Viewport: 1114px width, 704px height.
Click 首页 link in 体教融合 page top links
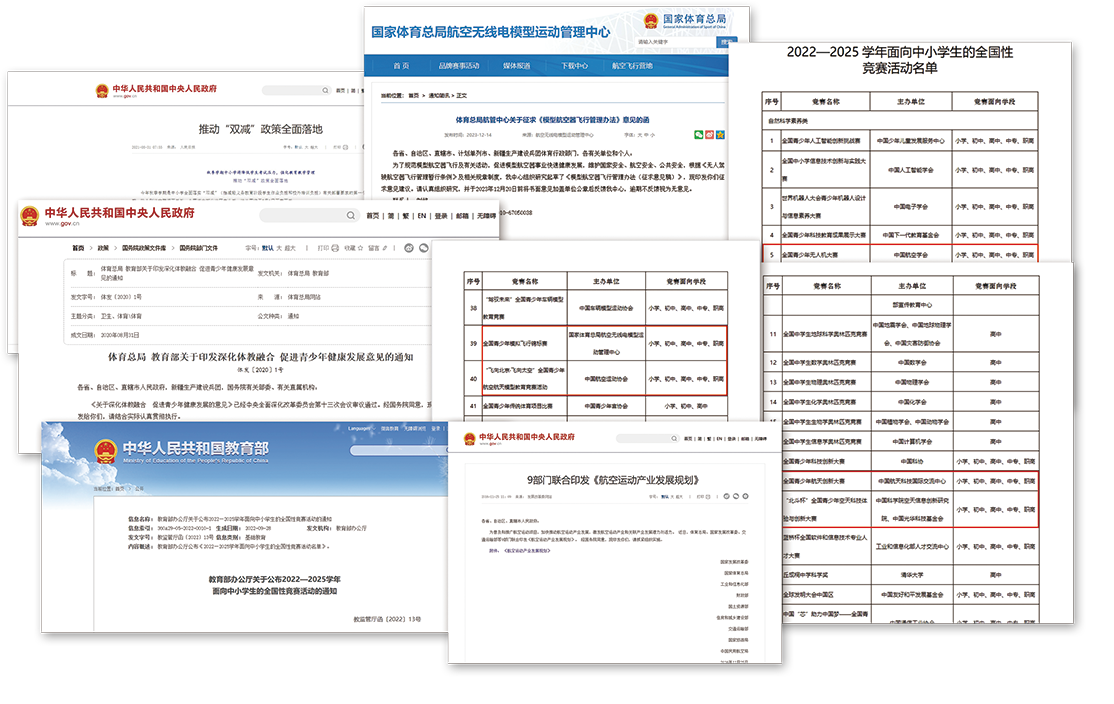[x=373, y=216]
